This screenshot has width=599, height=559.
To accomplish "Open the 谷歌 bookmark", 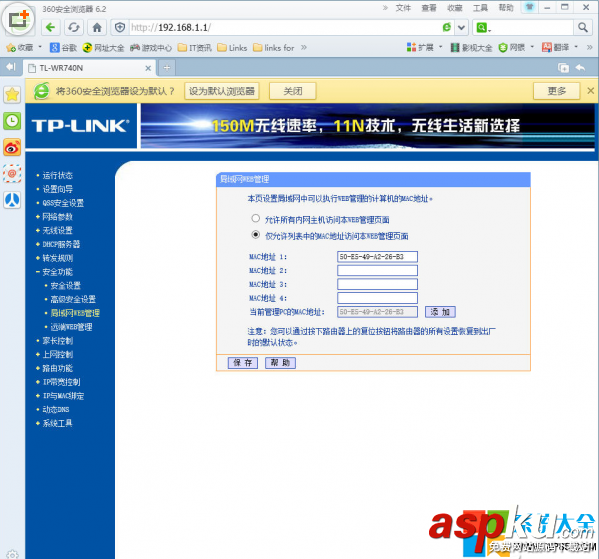I will [x=63, y=47].
